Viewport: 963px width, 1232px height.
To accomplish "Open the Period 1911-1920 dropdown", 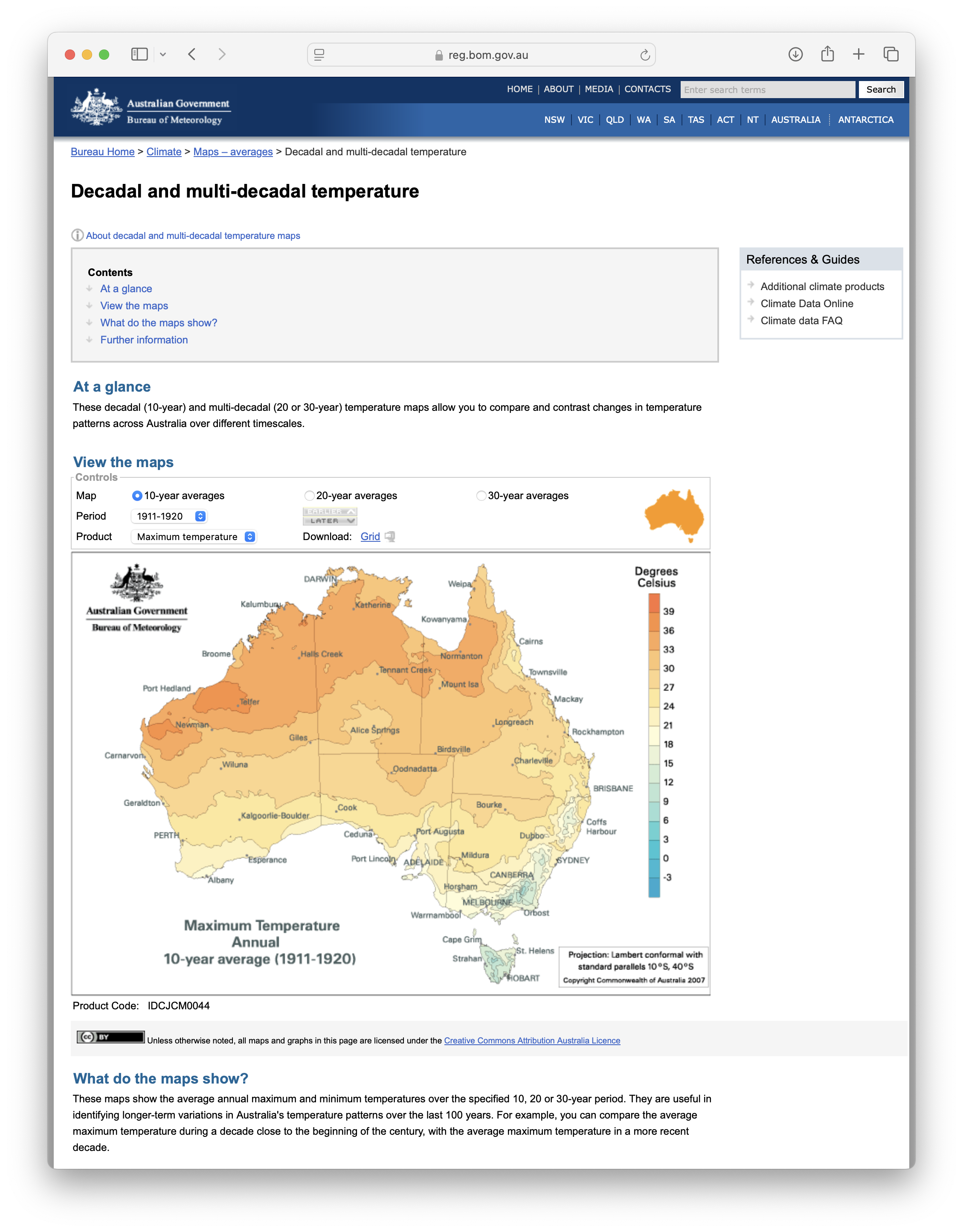I will coord(169,516).
